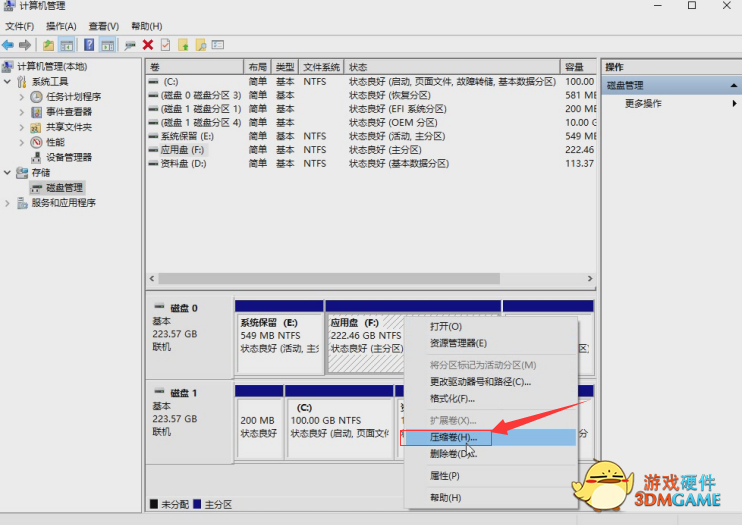The width and height of the screenshot is (742, 525).
Task: Select 资源管理器(E) in context menu
Action: (x=490, y=343)
